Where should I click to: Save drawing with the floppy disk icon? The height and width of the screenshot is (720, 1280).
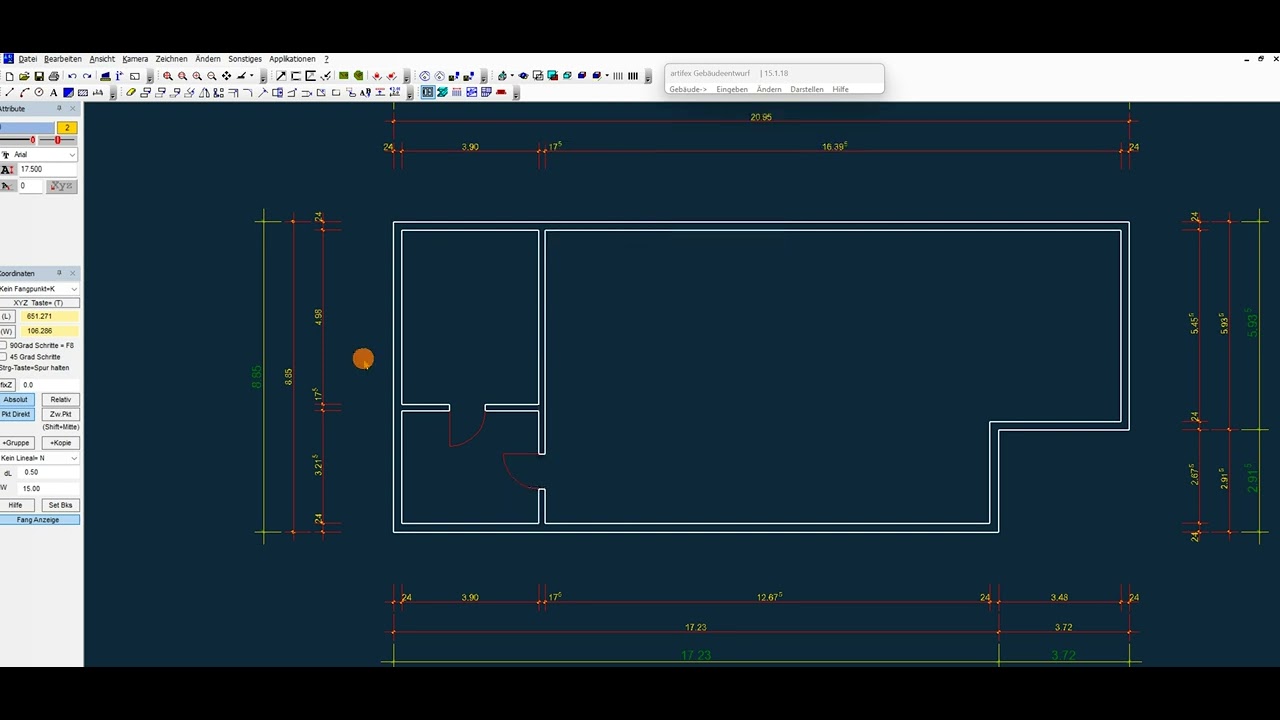coord(39,76)
